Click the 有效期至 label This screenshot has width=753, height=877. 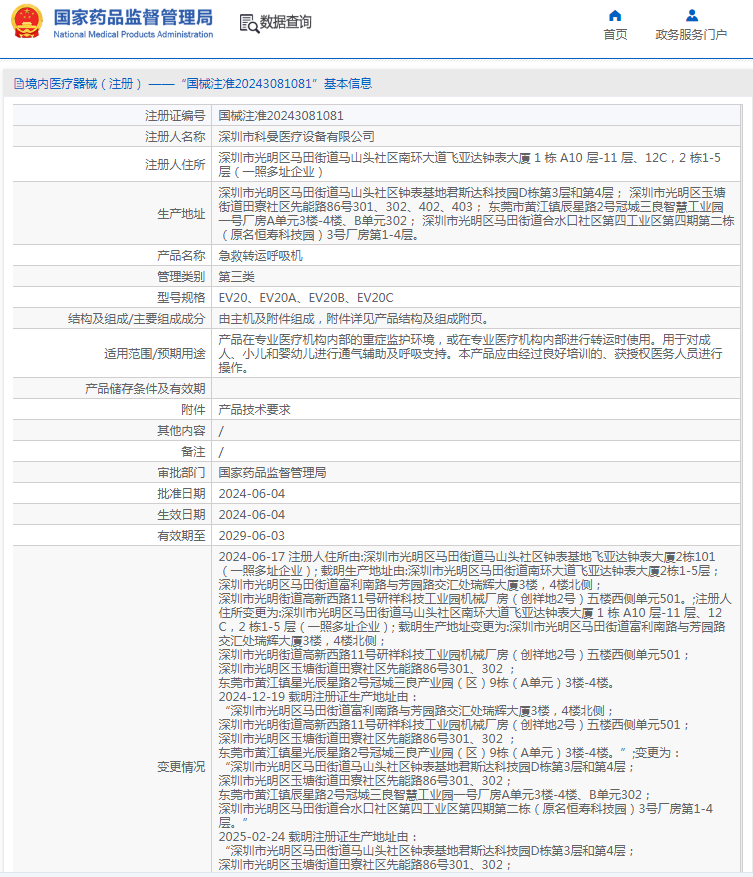coord(181,536)
